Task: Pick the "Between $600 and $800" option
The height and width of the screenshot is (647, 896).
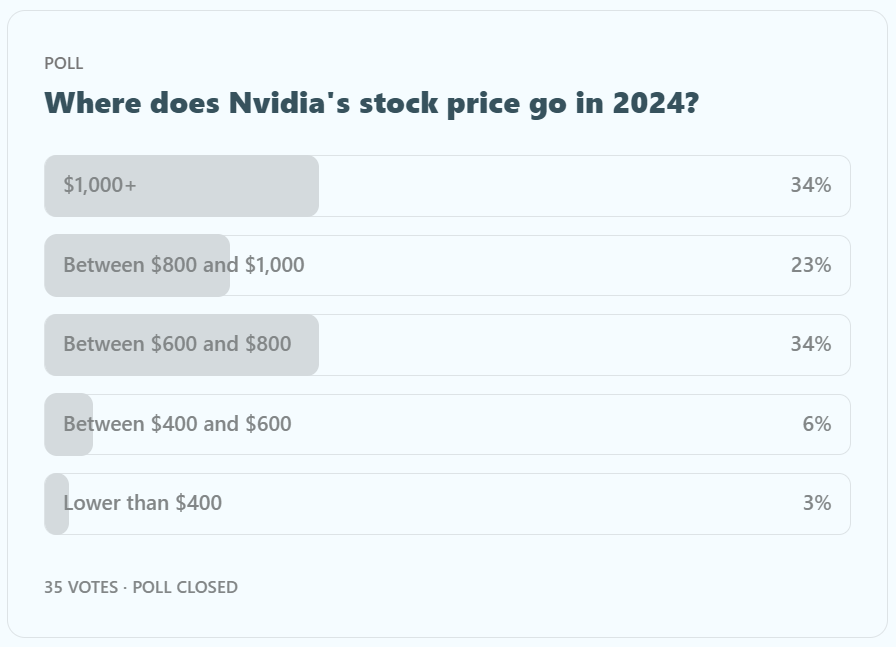Action: 177,344
